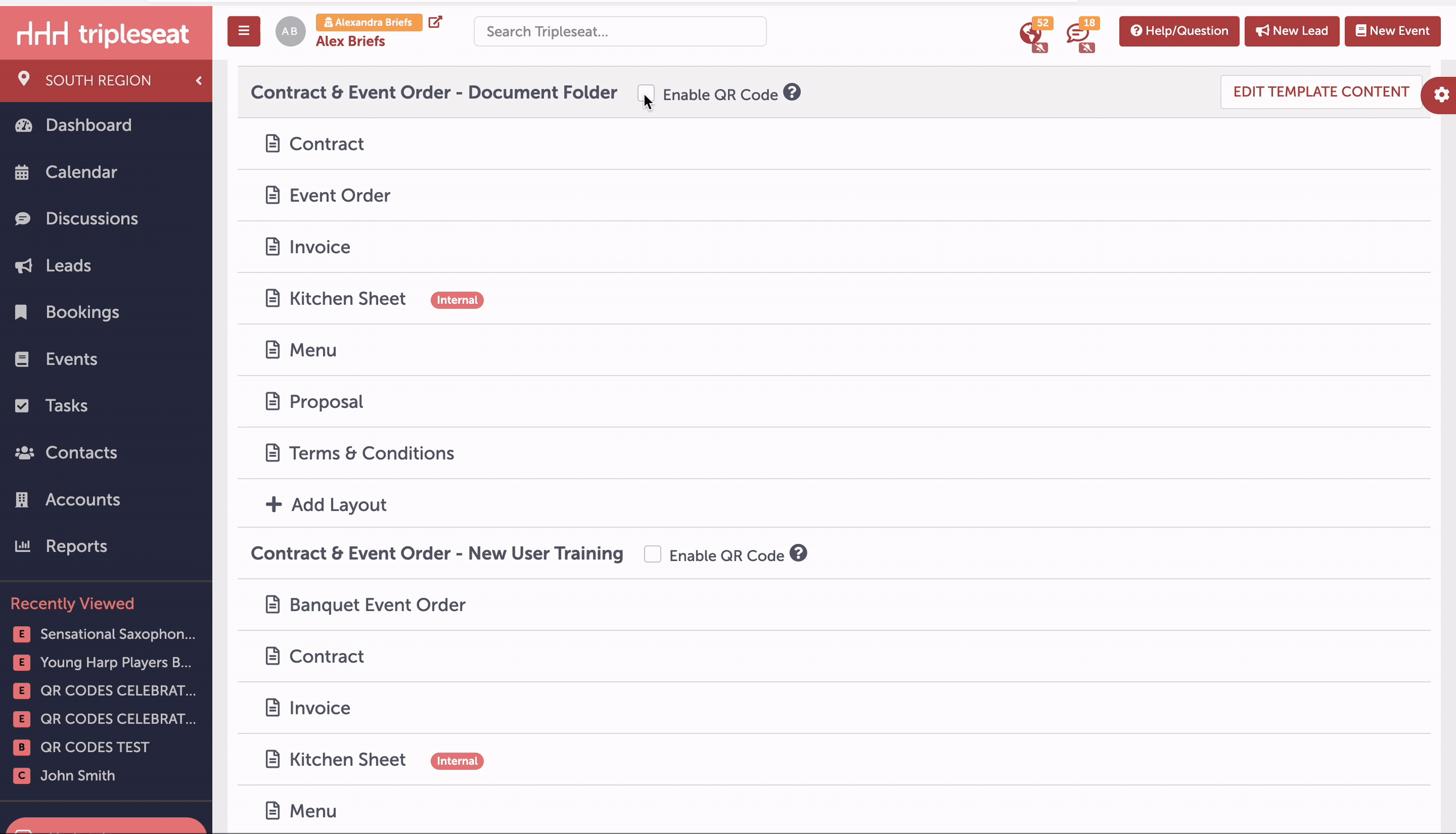This screenshot has height=834, width=1456.
Task: Open the Alex Briefs profile link
Action: [x=350, y=41]
